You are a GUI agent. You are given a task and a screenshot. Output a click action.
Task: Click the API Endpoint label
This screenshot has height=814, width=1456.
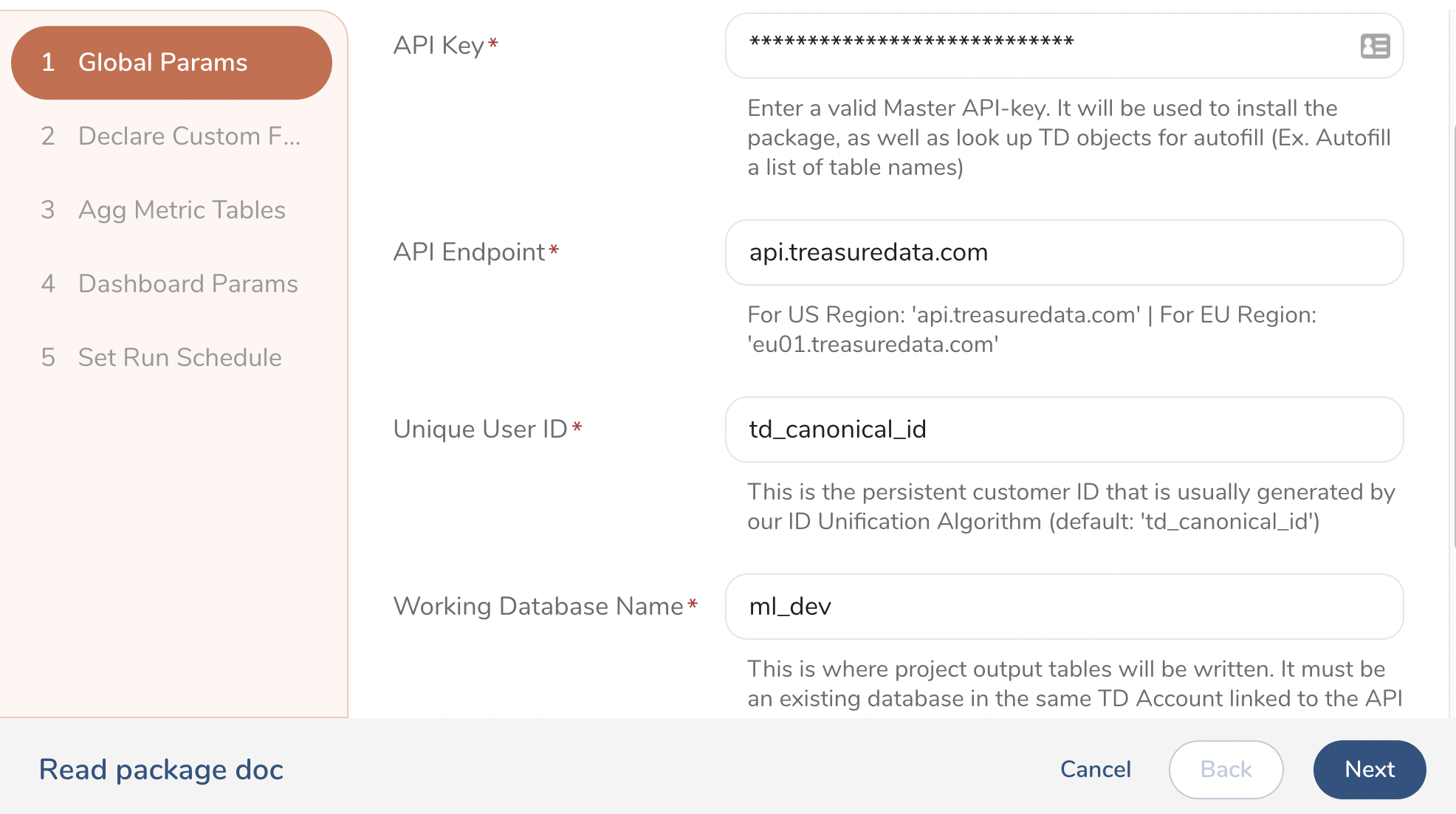pyautogui.click(x=469, y=252)
